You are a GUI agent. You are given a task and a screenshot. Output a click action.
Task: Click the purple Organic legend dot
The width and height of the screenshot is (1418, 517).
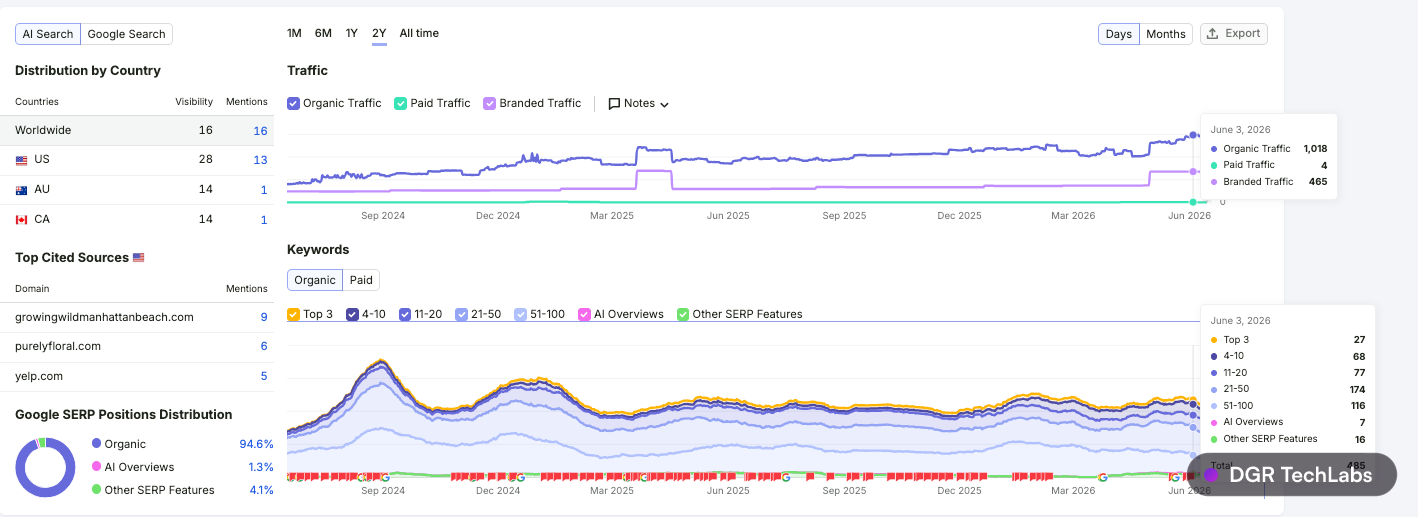(96, 443)
